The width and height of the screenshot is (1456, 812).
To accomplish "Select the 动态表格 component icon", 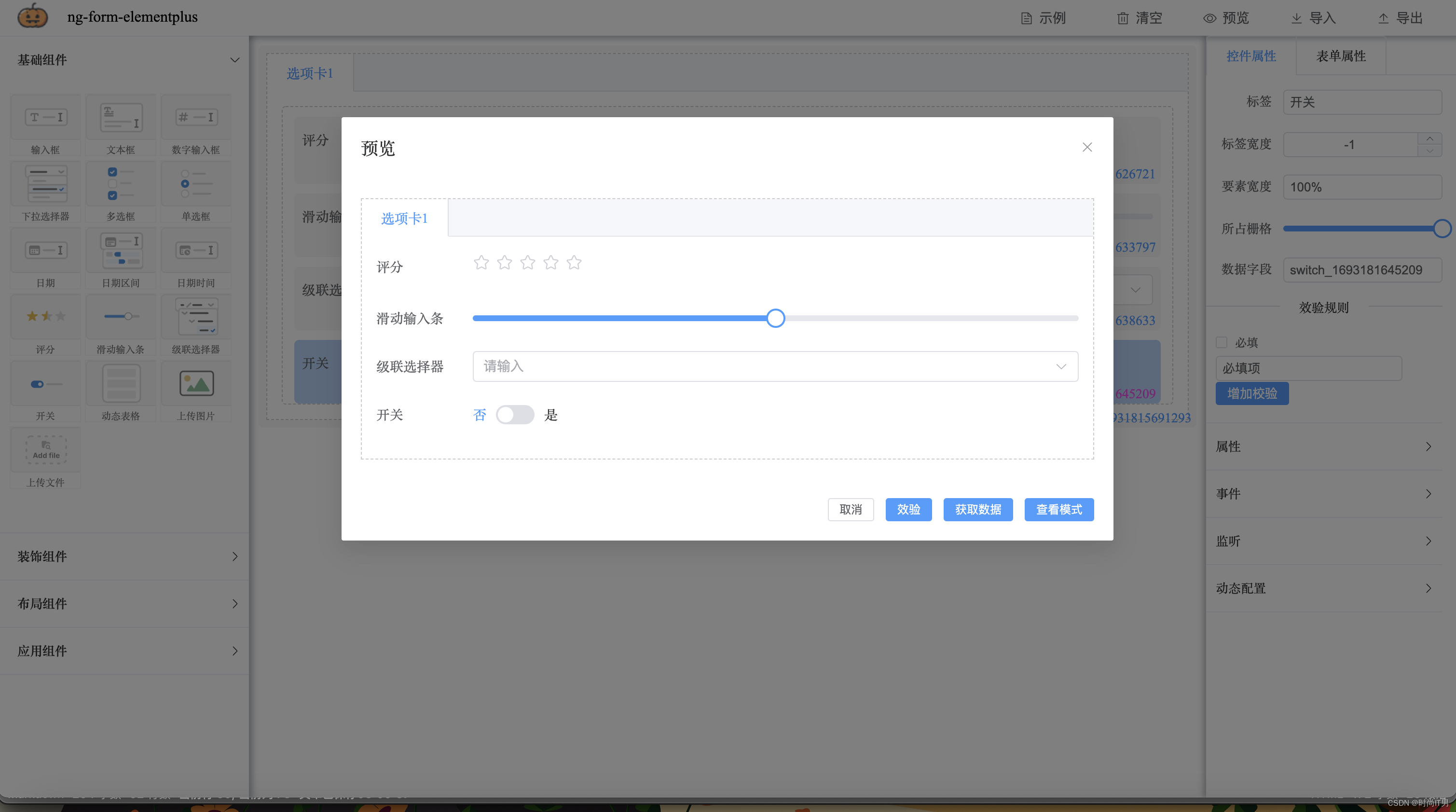I will point(121,384).
